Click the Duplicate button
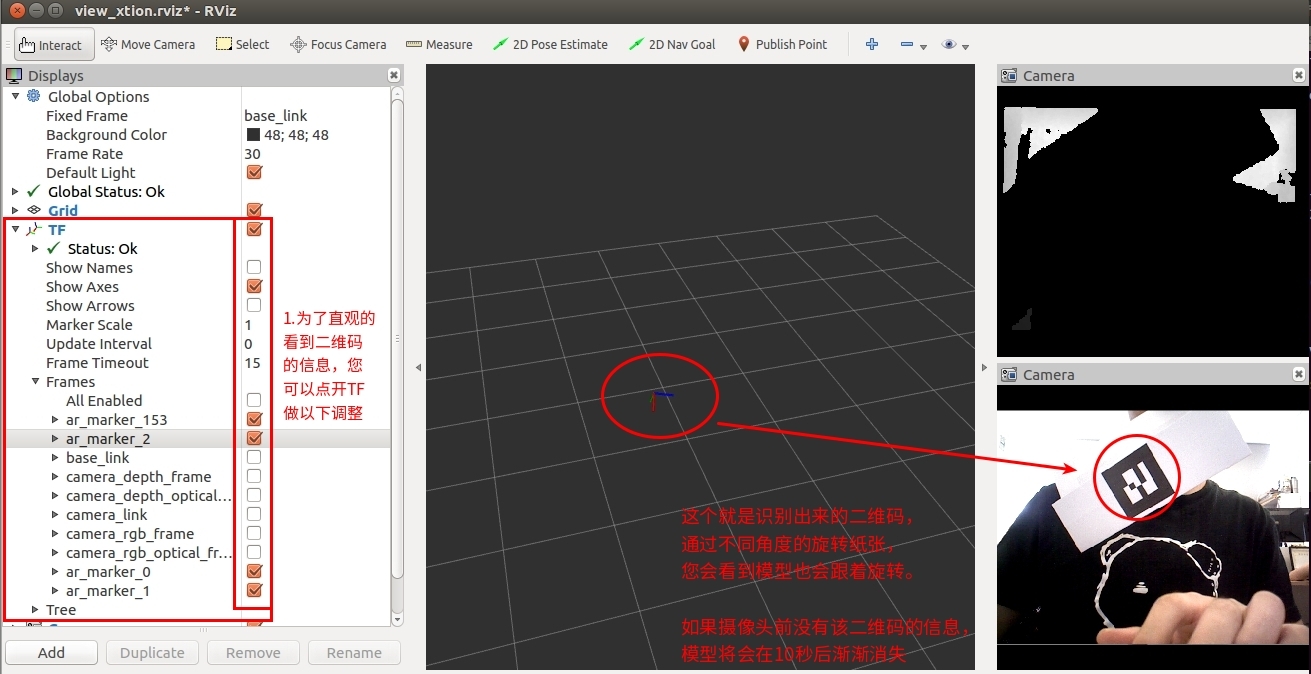The image size is (1311, 674). 152,652
